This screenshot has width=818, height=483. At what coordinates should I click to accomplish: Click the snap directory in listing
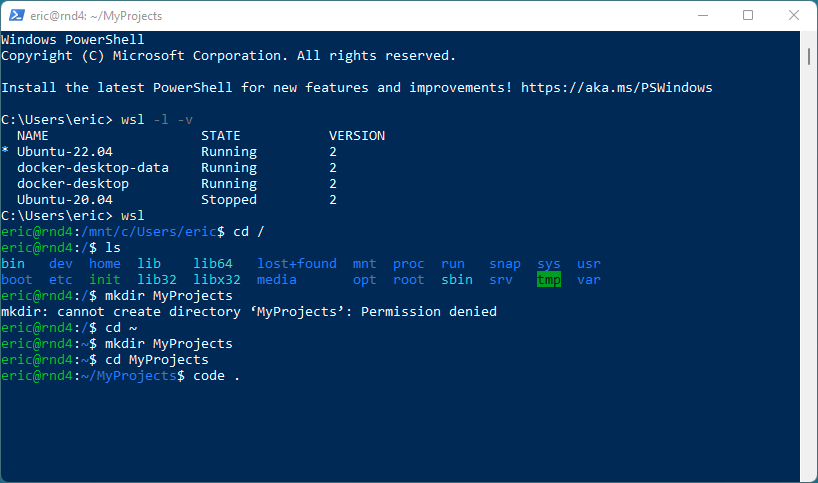coord(504,264)
